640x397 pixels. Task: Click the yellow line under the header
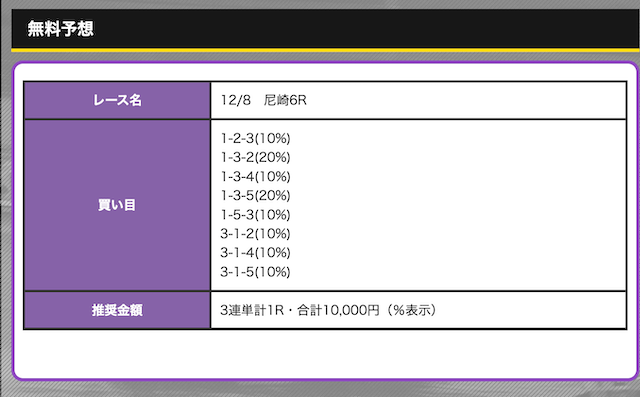(326, 50)
